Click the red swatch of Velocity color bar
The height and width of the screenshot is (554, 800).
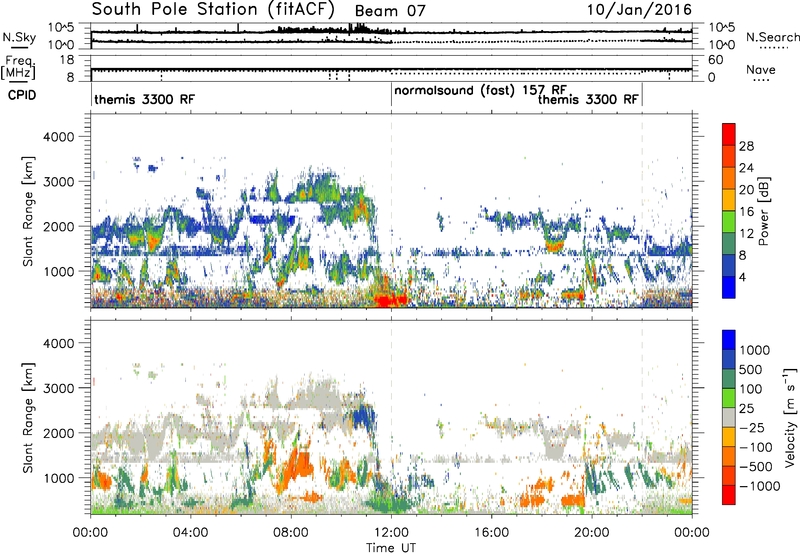point(729,494)
